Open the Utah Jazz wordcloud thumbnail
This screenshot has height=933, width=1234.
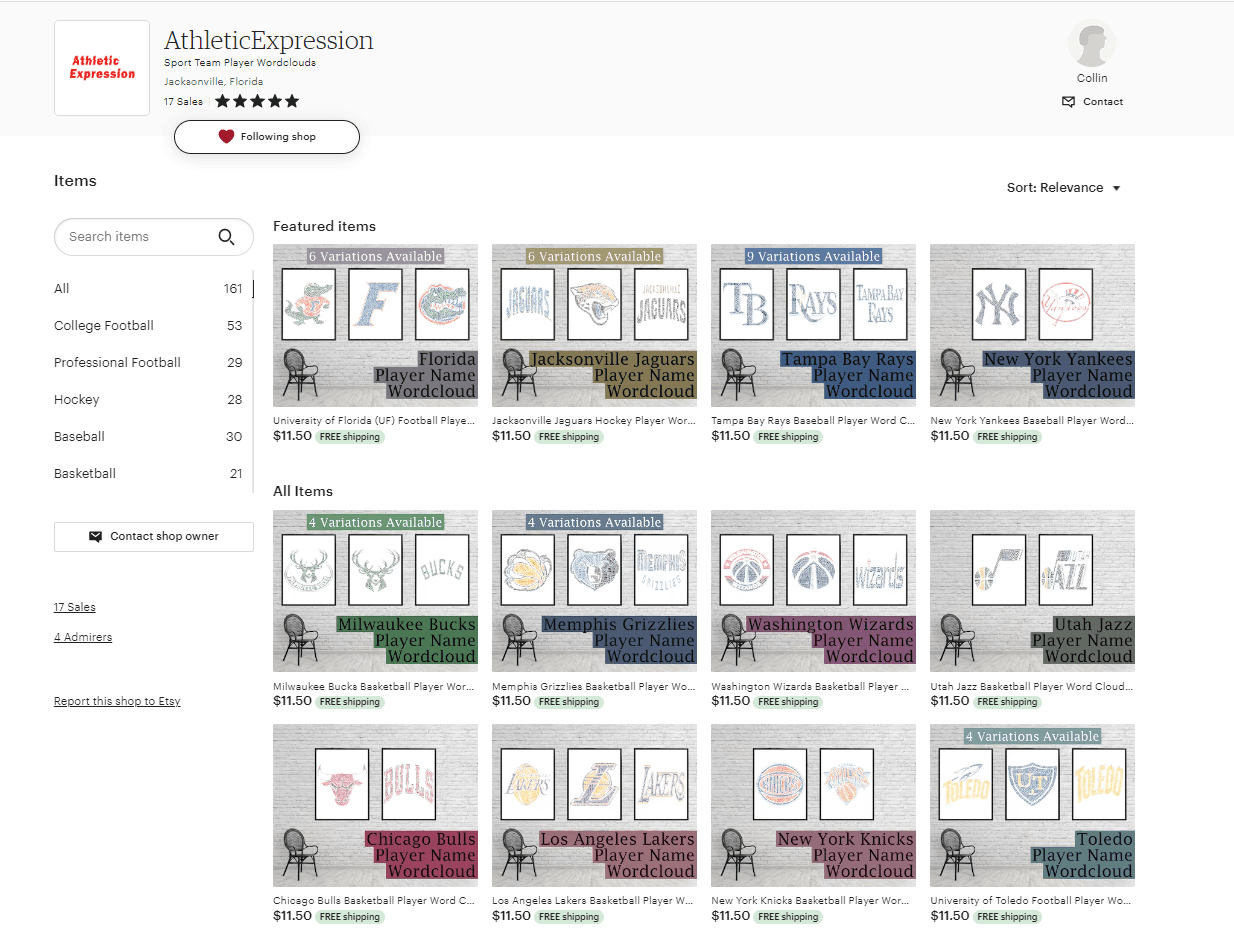tap(1032, 591)
